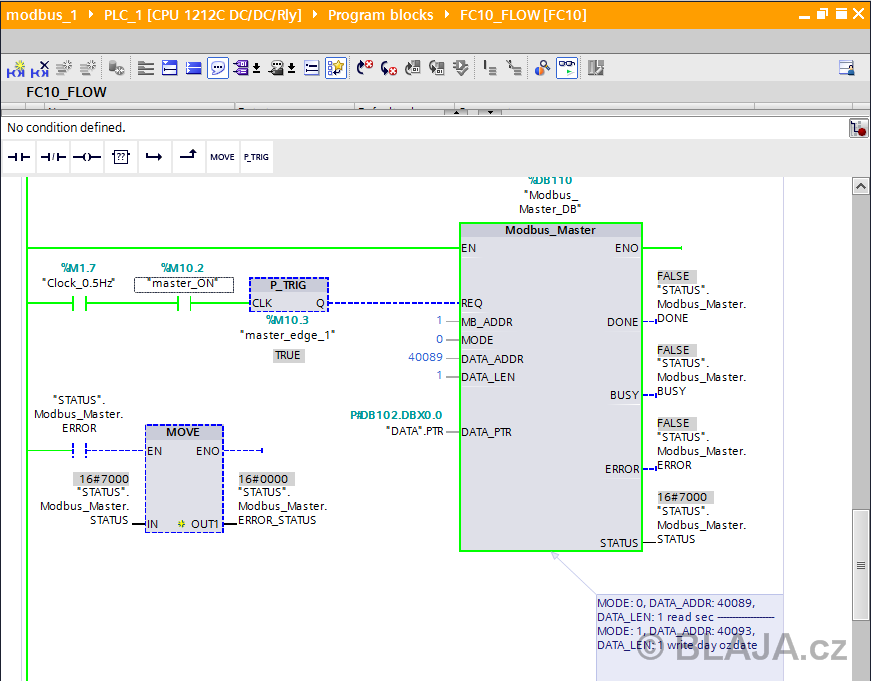Toggle free-form comments speech bubble icon
Image resolution: width=871 pixels, height=681 pixels.
click(x=218, y=68)
